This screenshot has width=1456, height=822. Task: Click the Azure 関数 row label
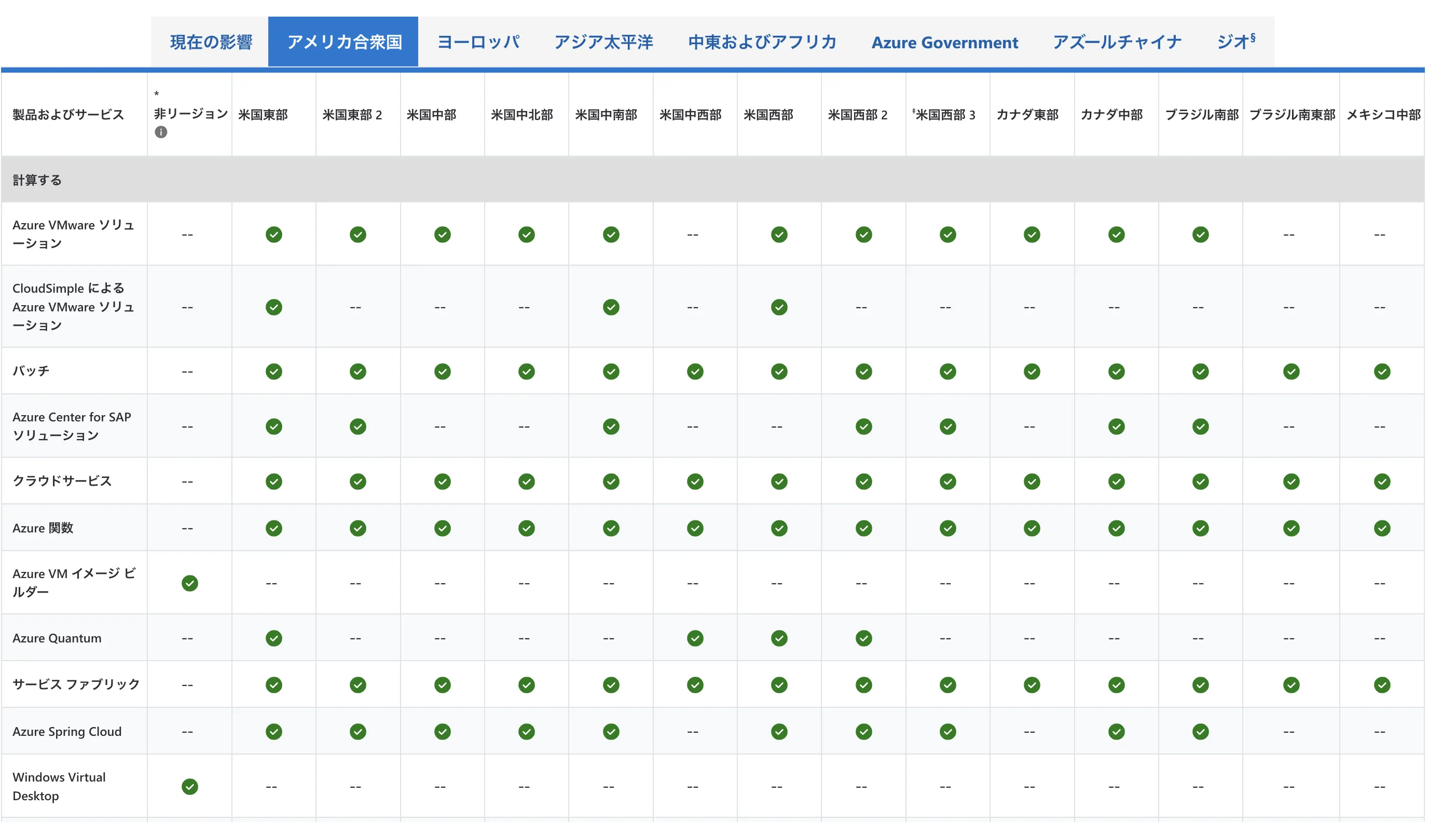coord(43,528)
